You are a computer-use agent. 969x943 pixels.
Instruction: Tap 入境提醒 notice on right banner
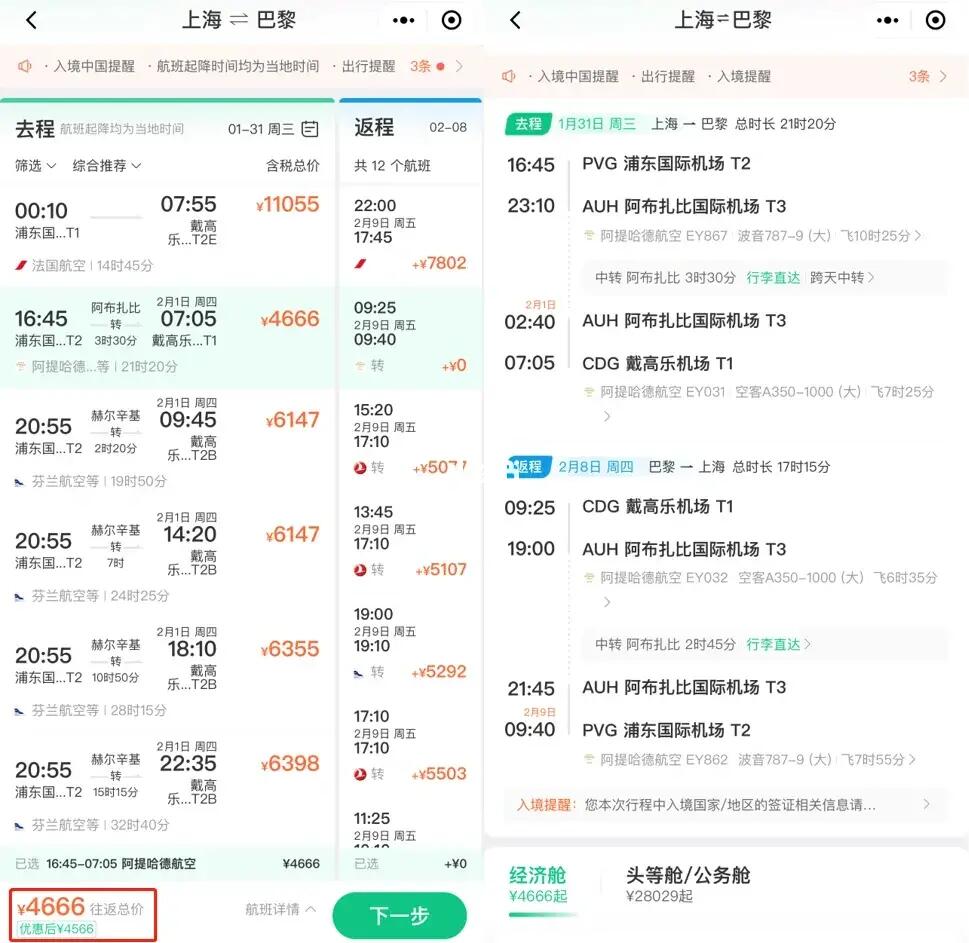click(743, 76)
